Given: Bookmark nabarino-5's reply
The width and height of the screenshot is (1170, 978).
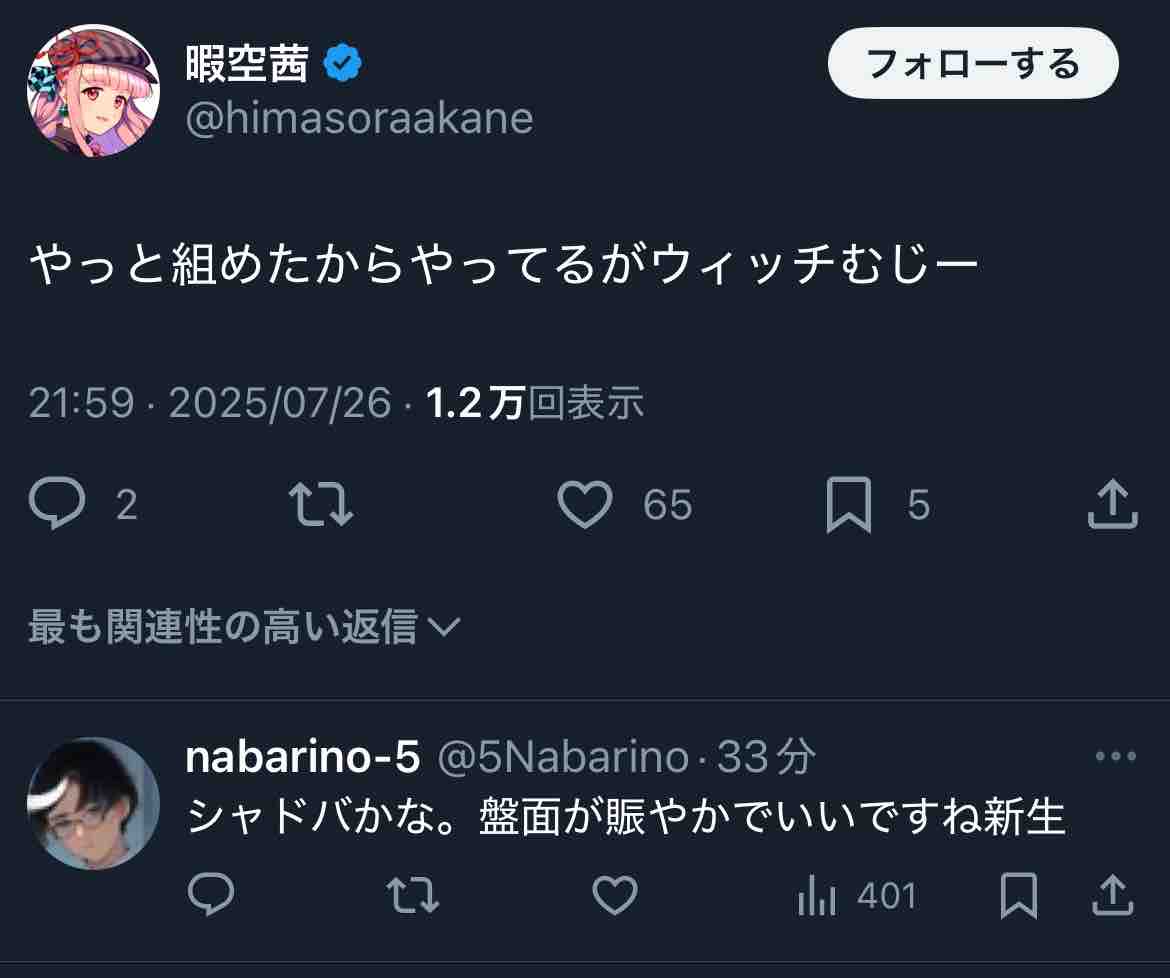Looking at the screenshot, I should [x=1019, y=896].
